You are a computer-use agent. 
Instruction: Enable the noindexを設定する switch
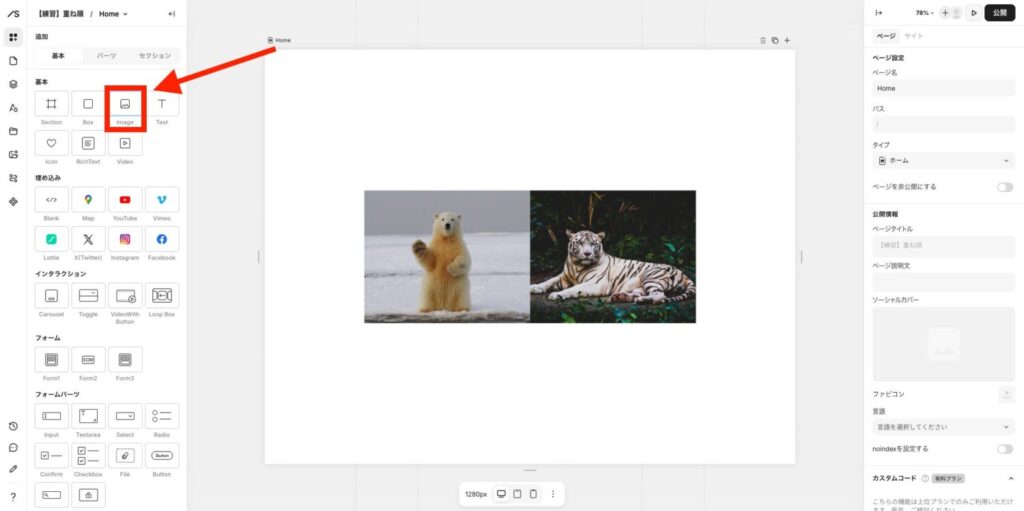click(1004, 449)
